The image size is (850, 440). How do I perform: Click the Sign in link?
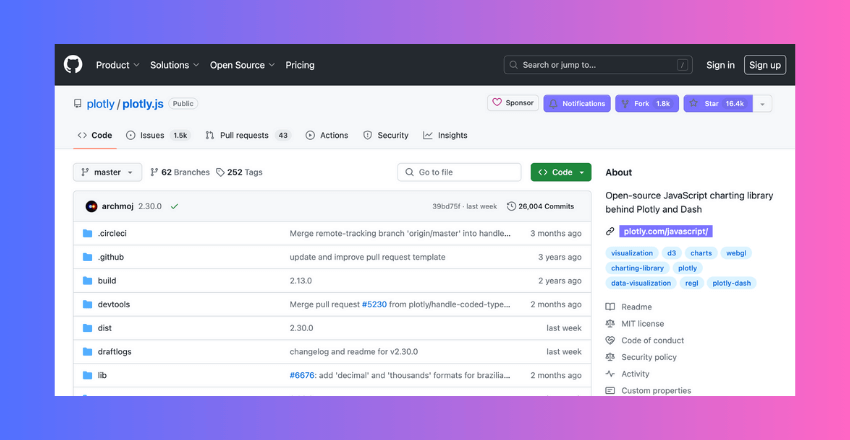(x=720, y=65)
